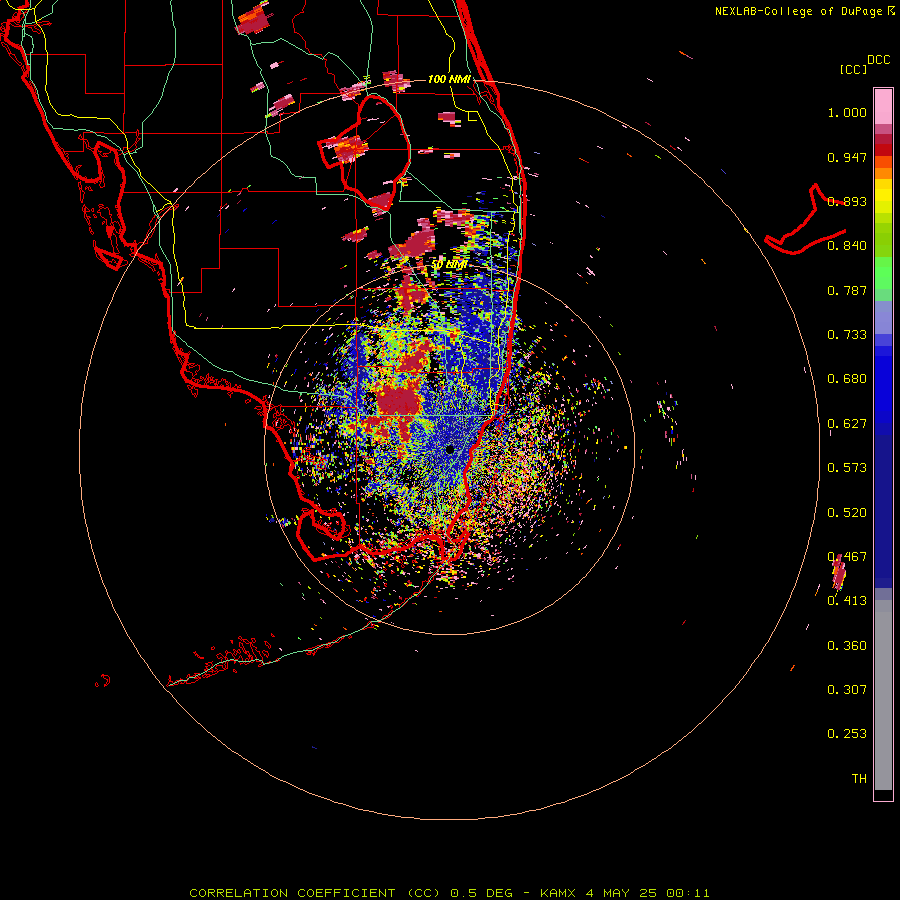Select the 0.840 scale value
This screenshot has height=900, width=900.
pyautogui.click(x=847, y=246)
